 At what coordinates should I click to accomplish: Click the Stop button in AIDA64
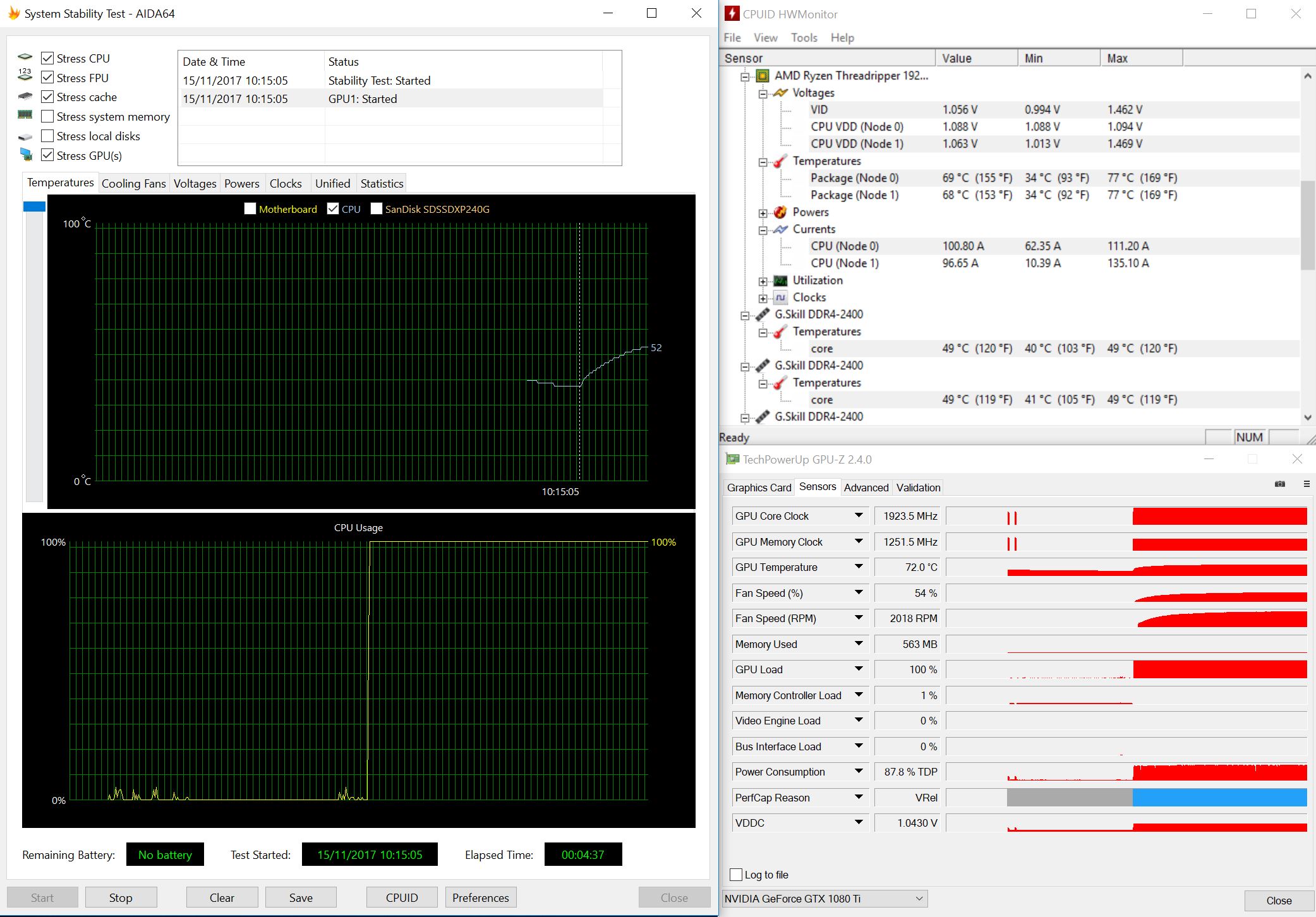tap(121, 897)
